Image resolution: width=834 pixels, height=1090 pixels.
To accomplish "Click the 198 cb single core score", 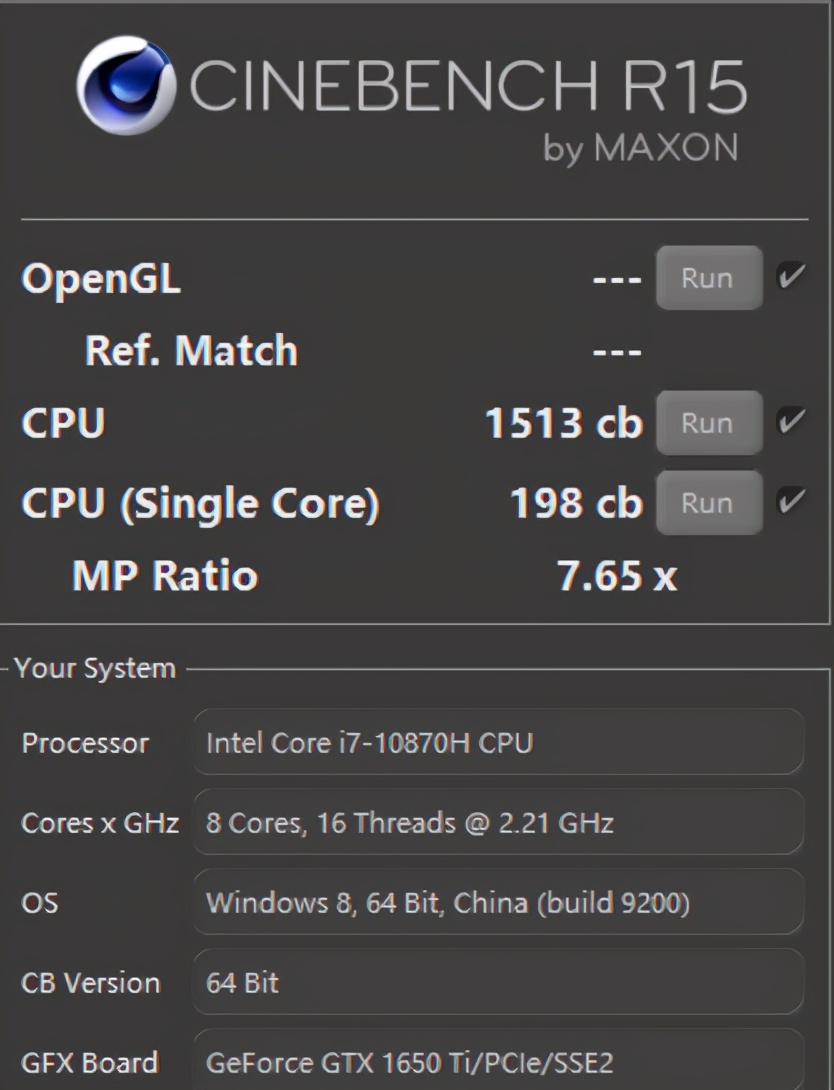I will (x=575, y=503).
